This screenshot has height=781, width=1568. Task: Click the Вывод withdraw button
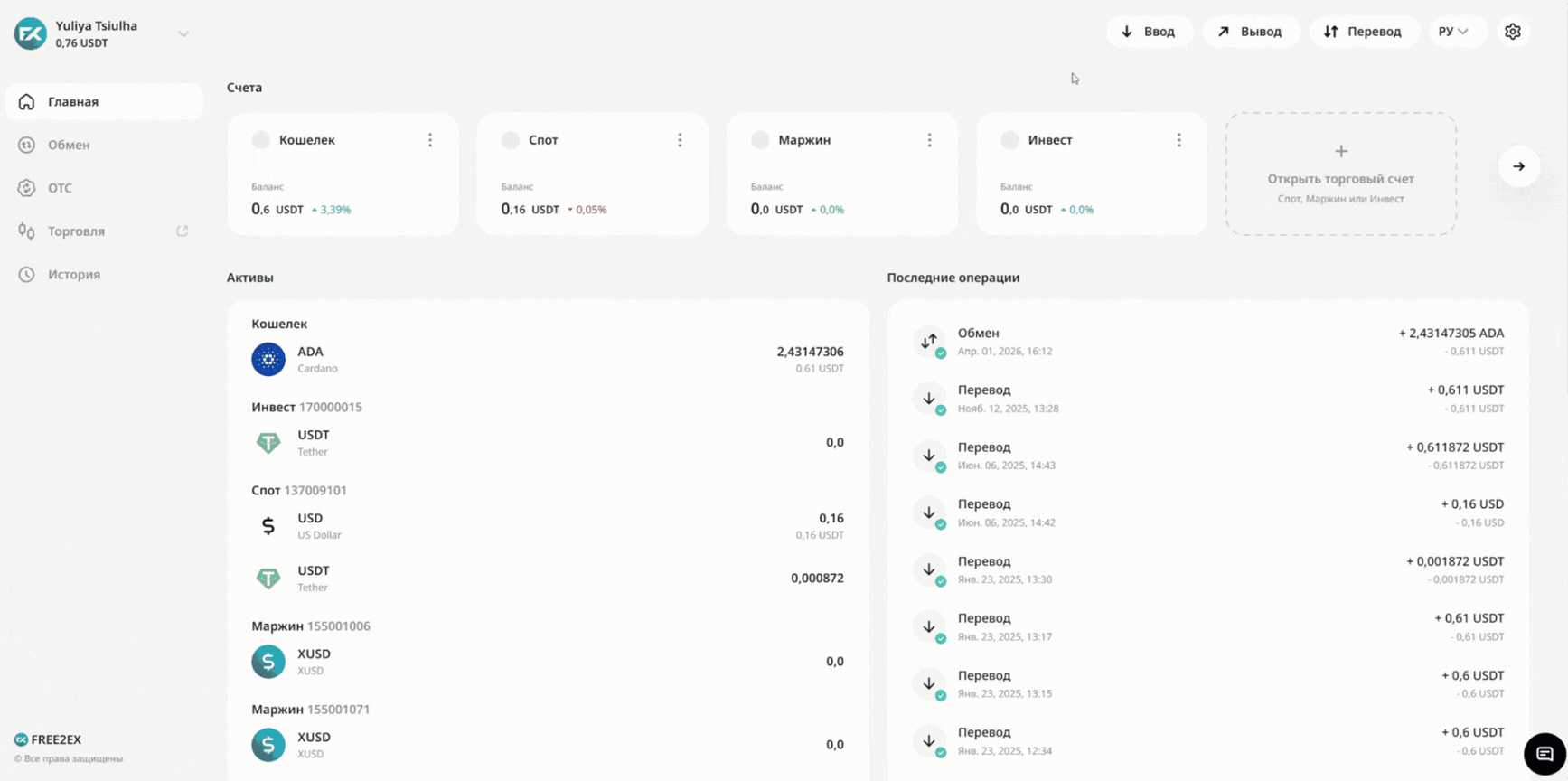[1251, 32]
